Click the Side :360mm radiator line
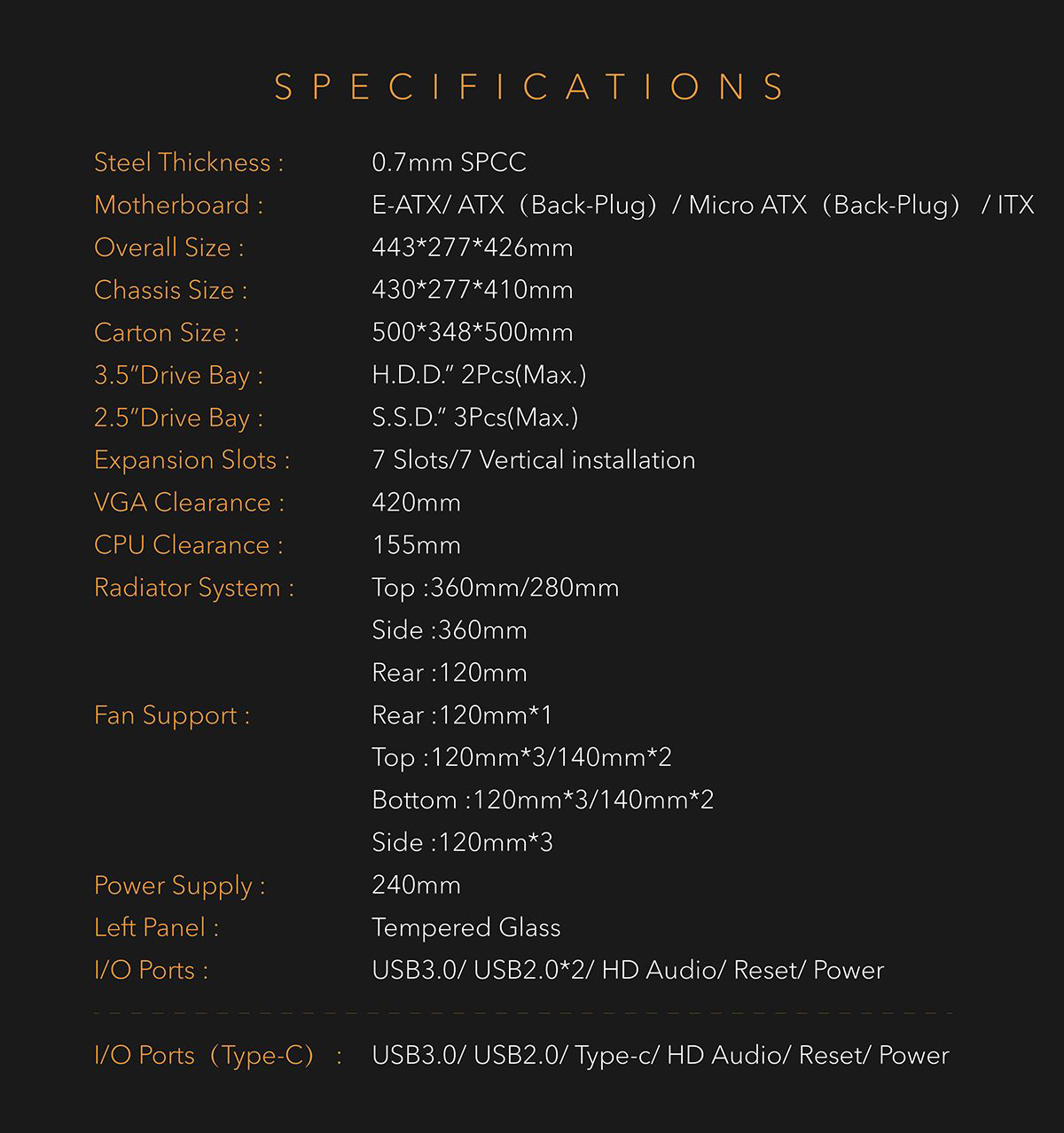The image size is (1064, 1133). (450, 630)
